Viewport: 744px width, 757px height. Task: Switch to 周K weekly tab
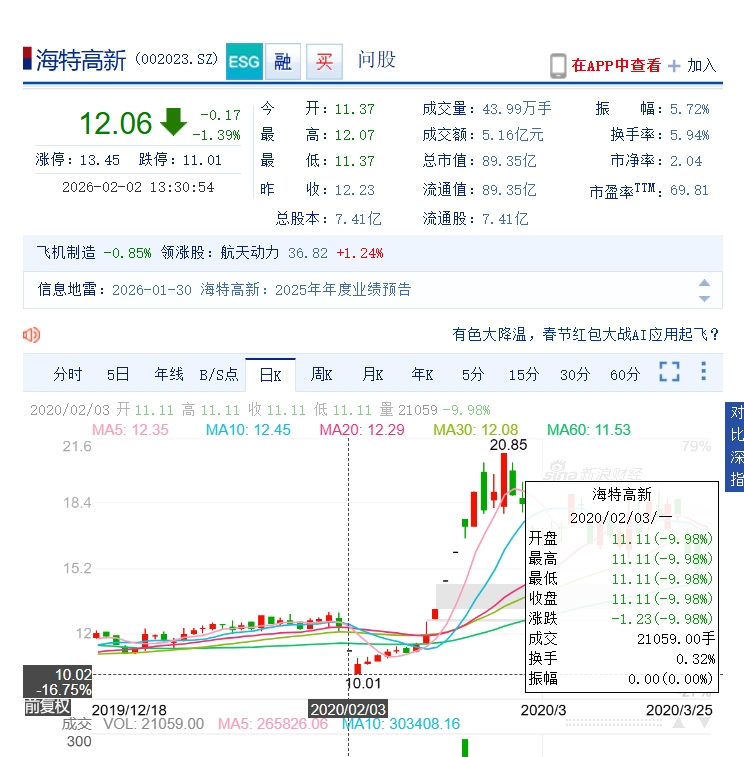(x=321, y=374)
